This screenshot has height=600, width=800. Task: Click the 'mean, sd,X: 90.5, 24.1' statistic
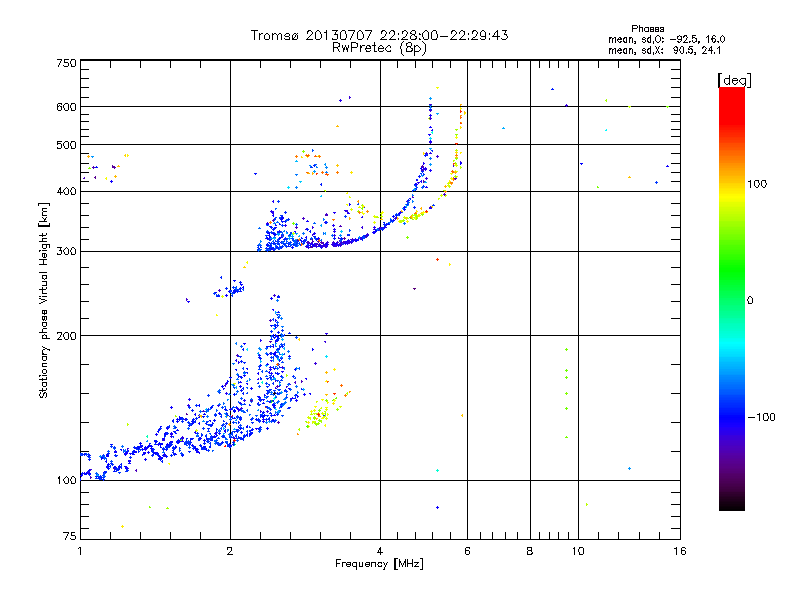(664, 50)
